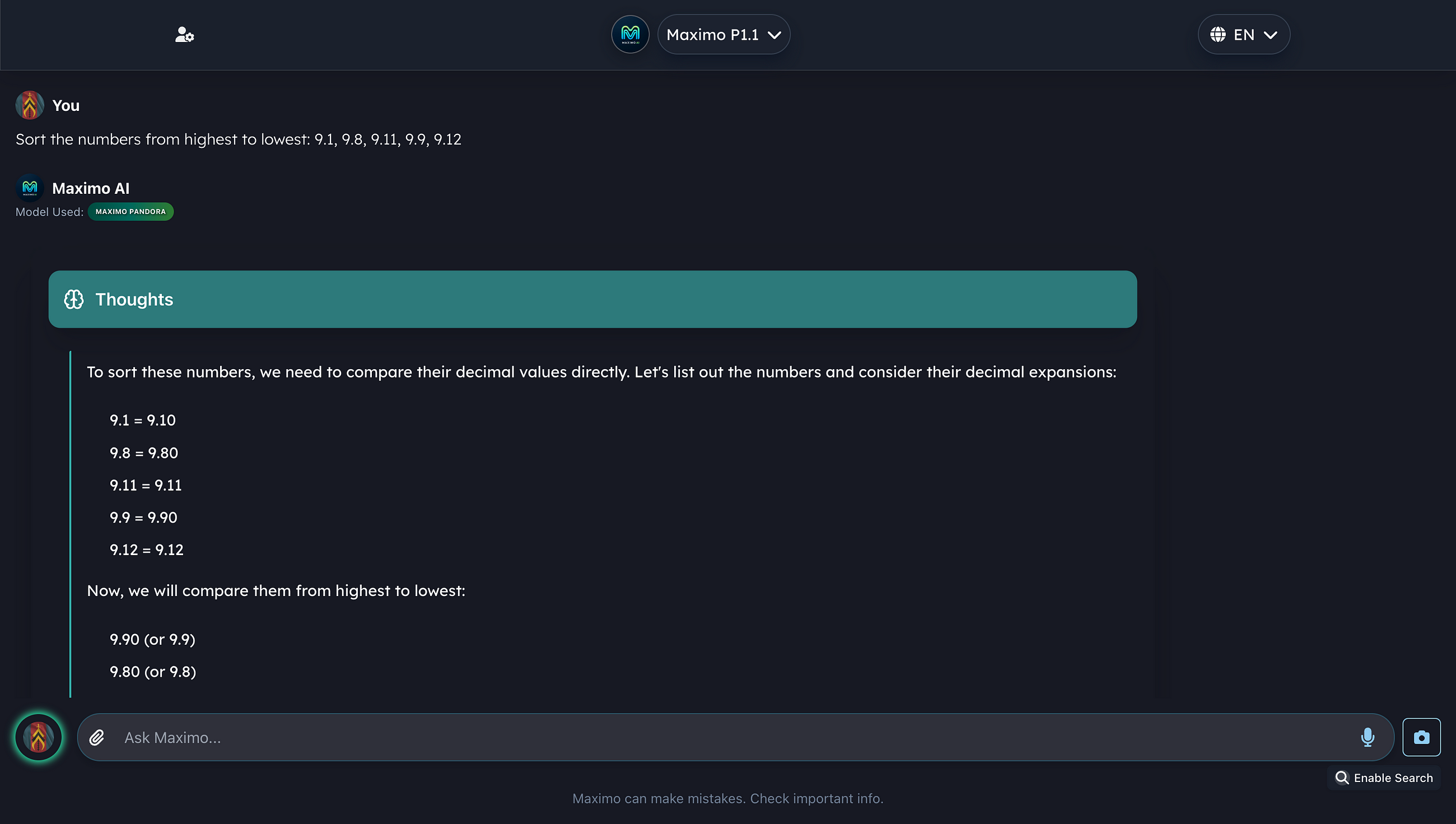Click the glowing user avatar near input
This screenshot has width=1456, height=824.
tap(39, 737)
